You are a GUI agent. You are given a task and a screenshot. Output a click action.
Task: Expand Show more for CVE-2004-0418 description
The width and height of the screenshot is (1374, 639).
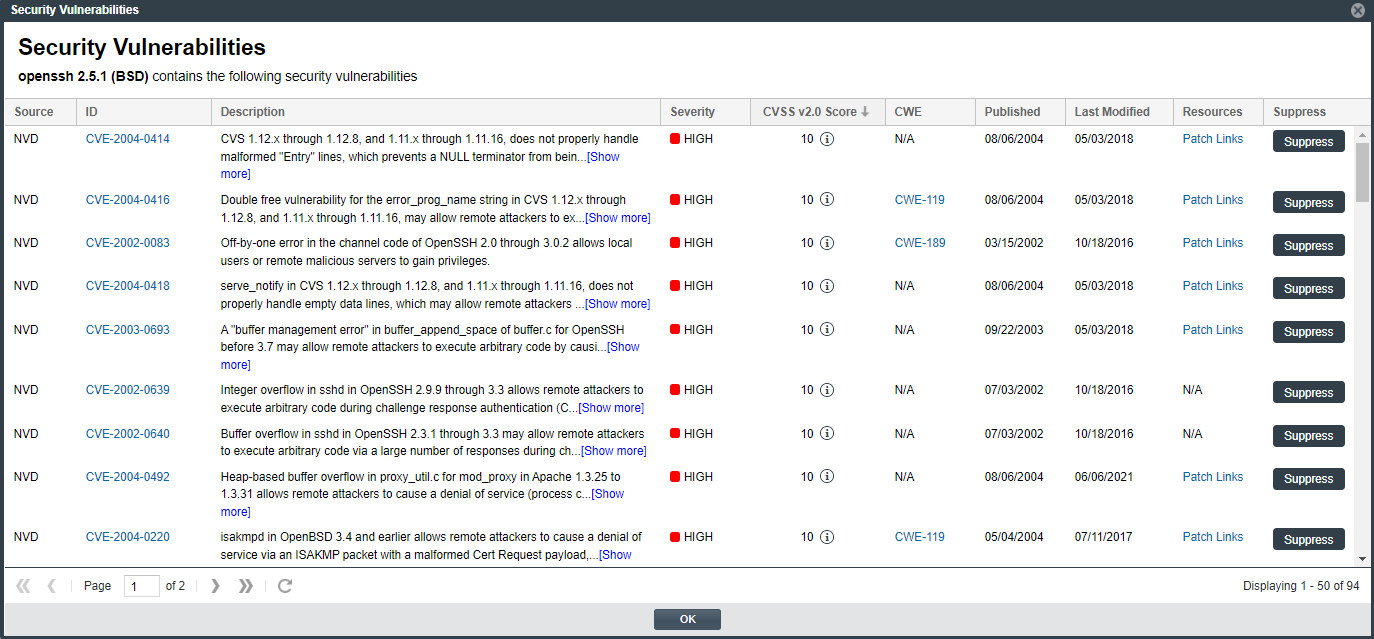tap(617, 304)
